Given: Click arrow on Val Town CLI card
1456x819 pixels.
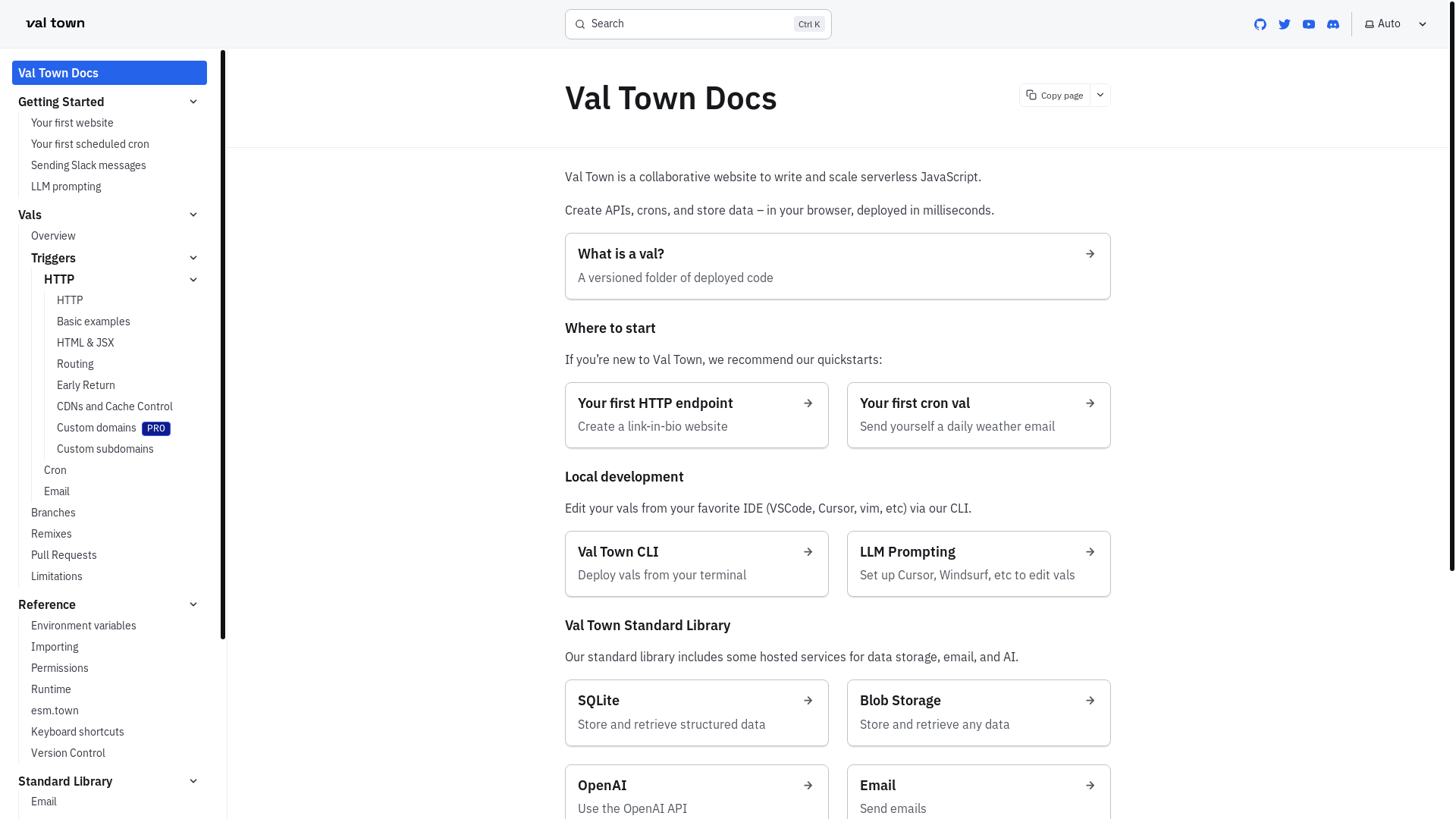Looking at the screenshot, I should 808,552.
